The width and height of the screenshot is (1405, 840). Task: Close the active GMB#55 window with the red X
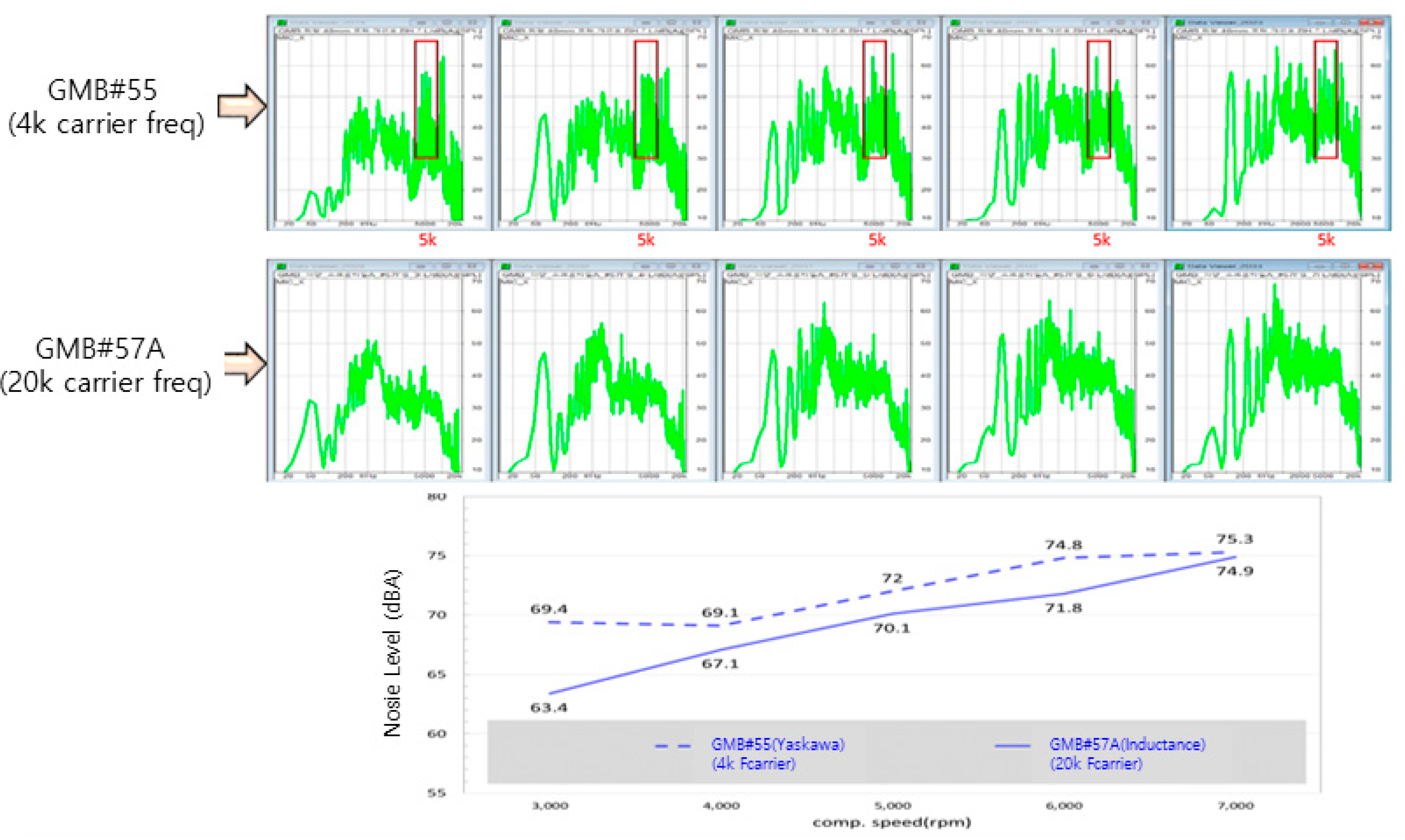tap(1372, 22)
